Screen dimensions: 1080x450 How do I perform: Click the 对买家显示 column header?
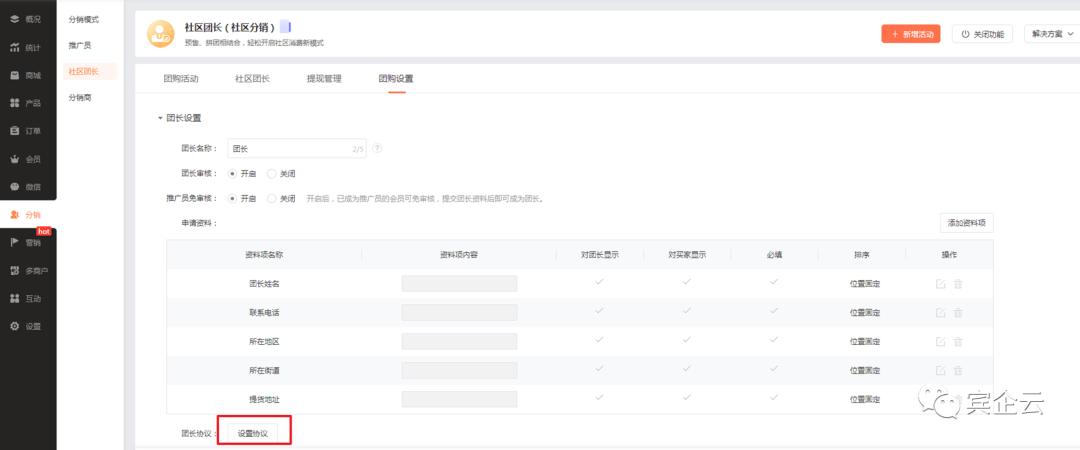coord(687,254)
